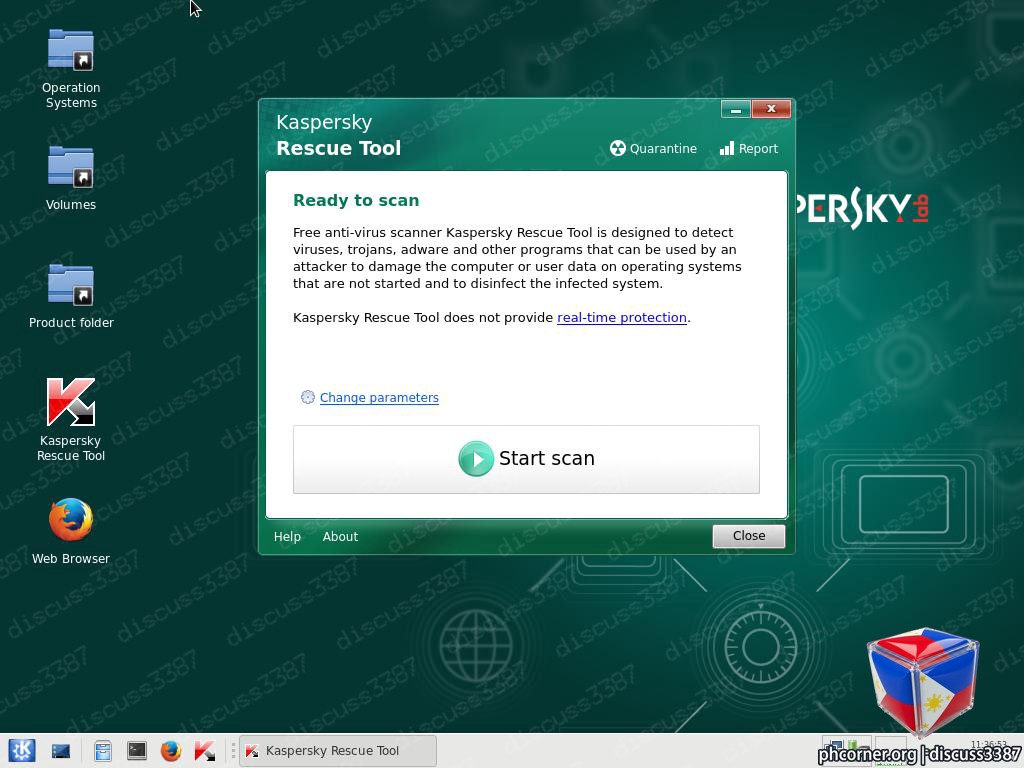
Task: Click the network monitor tray icon
Action: pyautogui.click(x=835, y=745)
